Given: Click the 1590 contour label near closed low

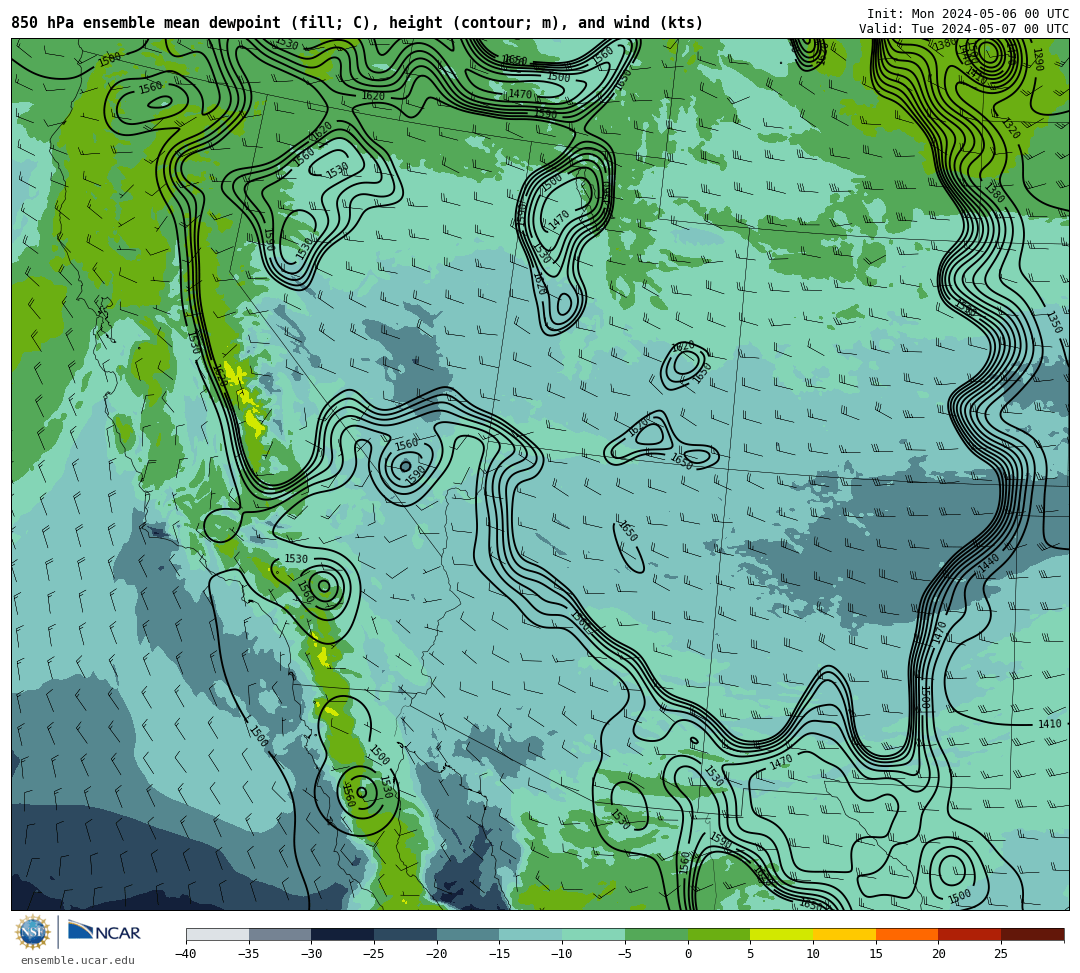Looking at the screenshot, I should (416, 474).
